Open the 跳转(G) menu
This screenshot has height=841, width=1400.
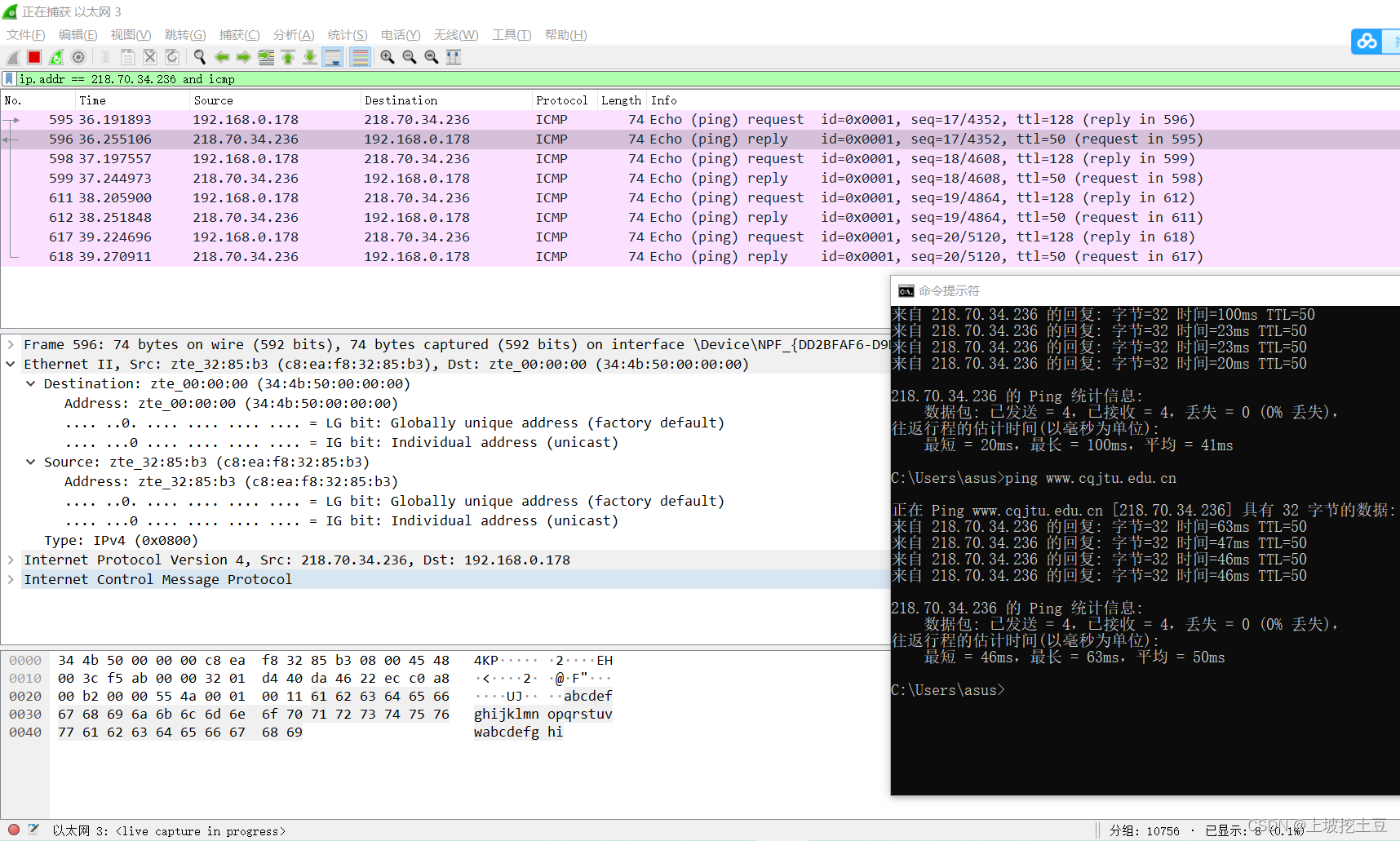pos(185,35)
